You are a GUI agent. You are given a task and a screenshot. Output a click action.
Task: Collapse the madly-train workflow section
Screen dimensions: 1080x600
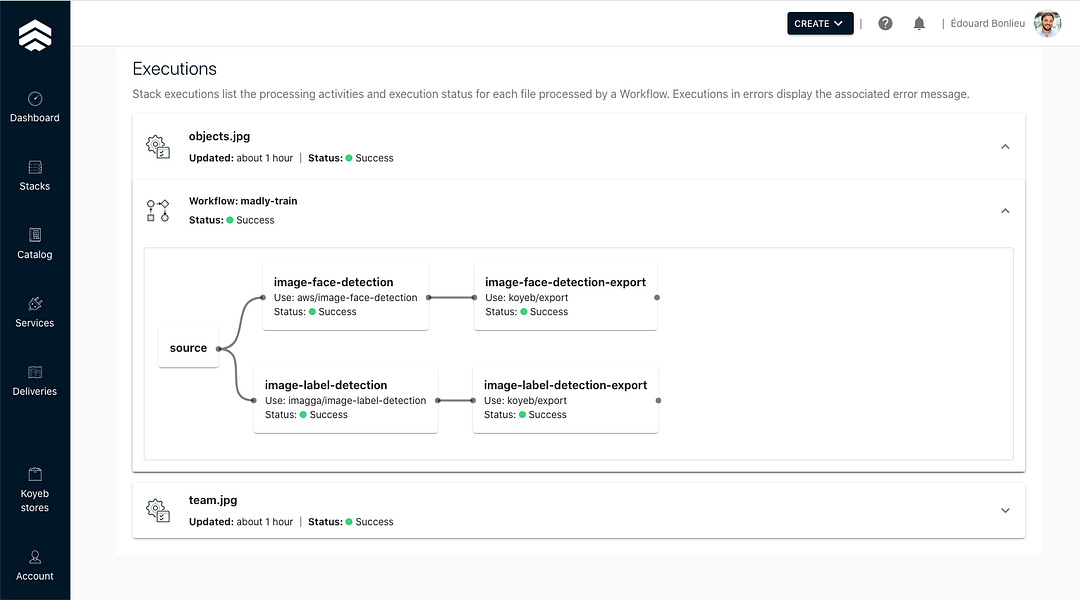(x=1005, y=211)
